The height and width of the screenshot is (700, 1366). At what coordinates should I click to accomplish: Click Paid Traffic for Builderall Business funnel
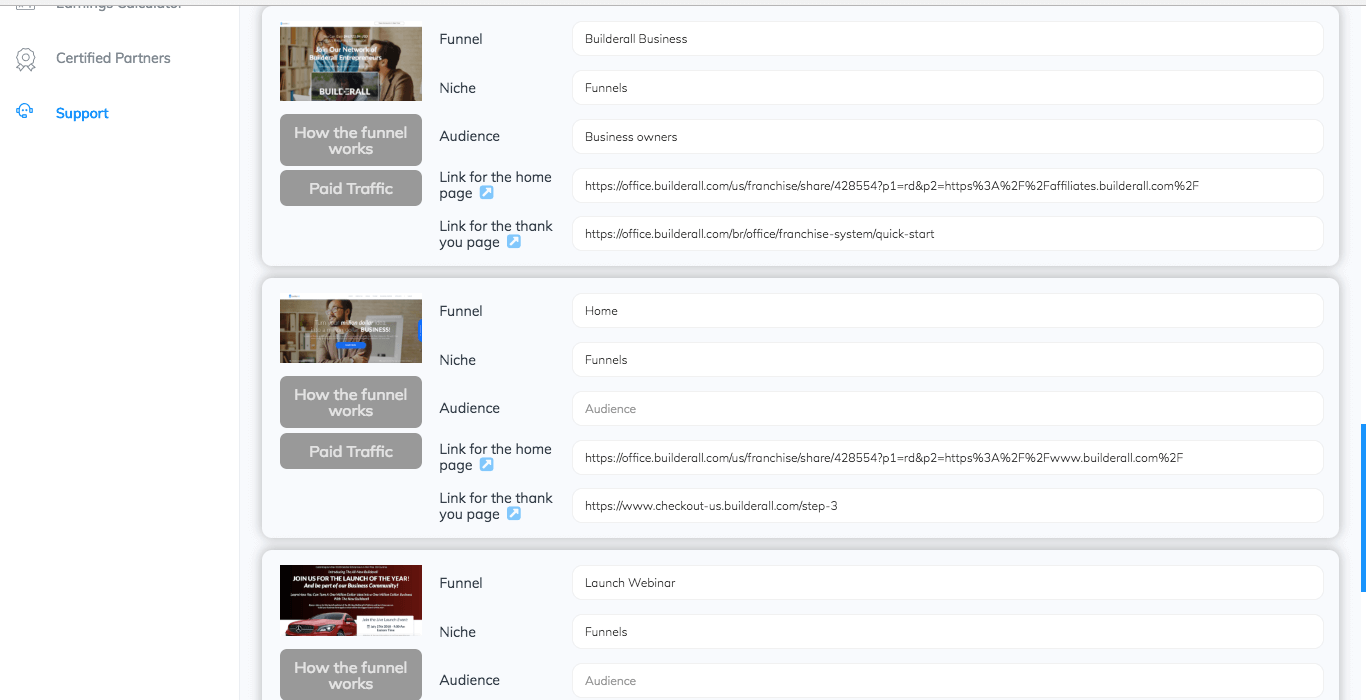click(351, 188)
